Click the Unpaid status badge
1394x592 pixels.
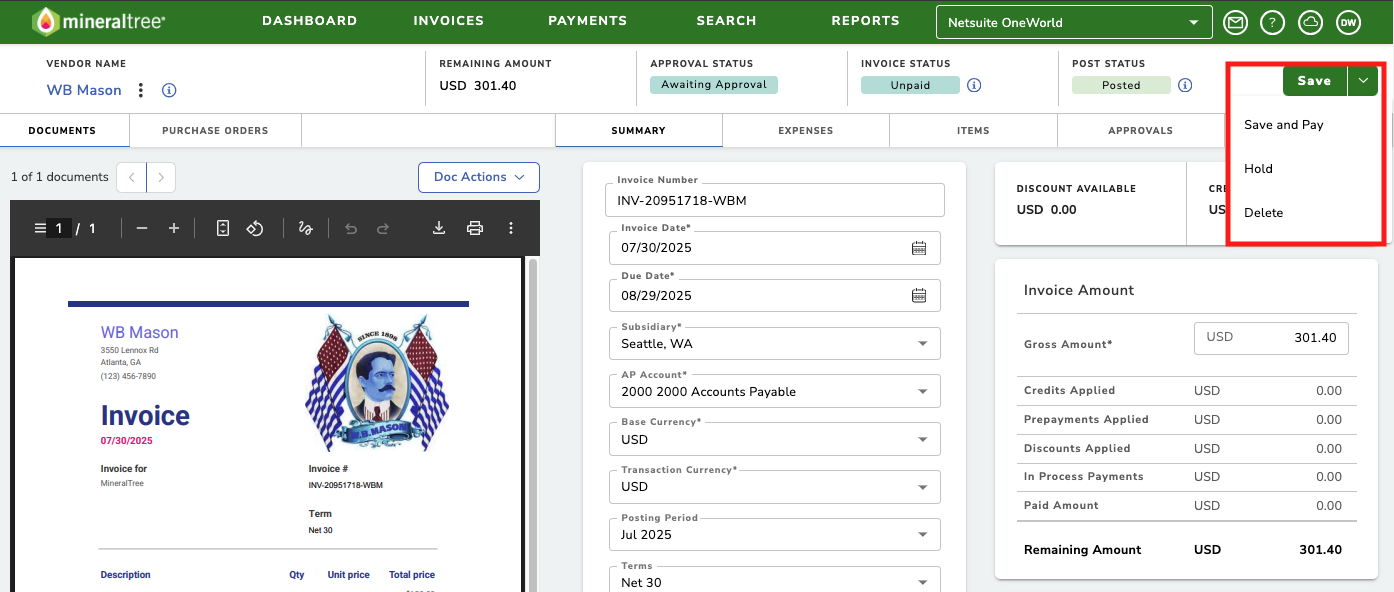coord(910,86)
